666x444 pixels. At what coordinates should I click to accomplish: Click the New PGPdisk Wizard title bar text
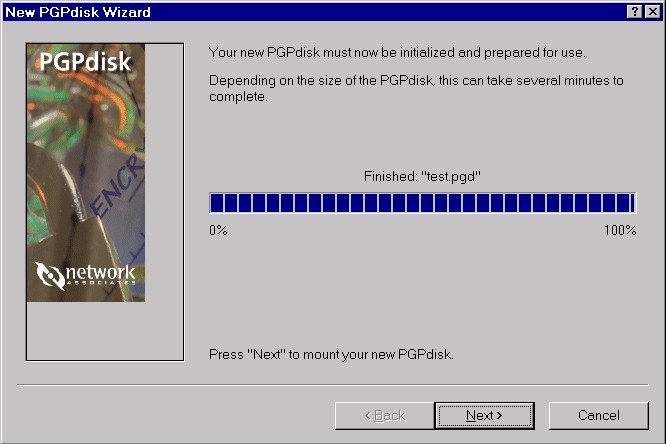click(x=78, y=12)
